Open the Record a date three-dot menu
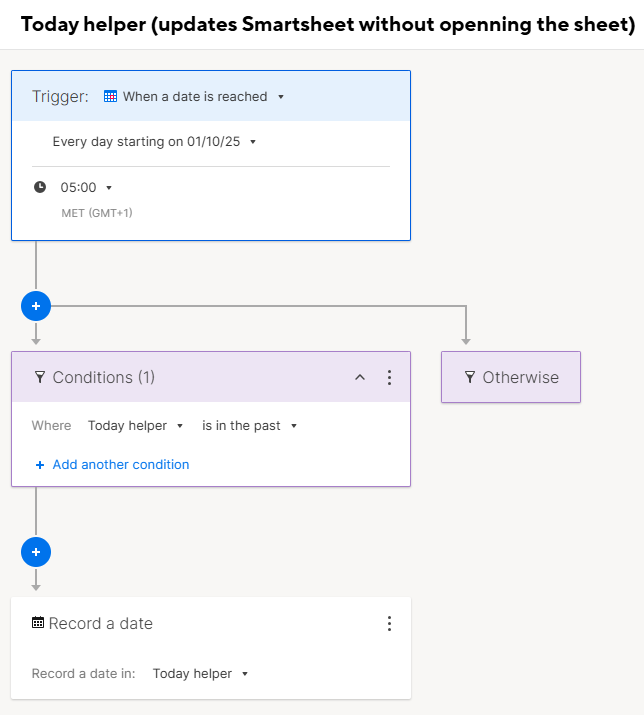Image resolution: width=644 pixels, height=715 pixels. (x=390, y=623)
